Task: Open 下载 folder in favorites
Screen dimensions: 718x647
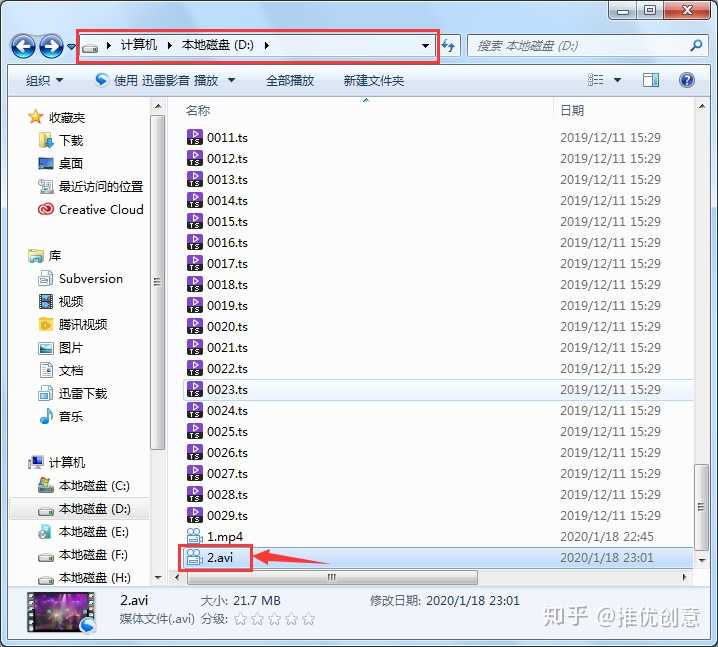Action: click(x=71, y=141)
